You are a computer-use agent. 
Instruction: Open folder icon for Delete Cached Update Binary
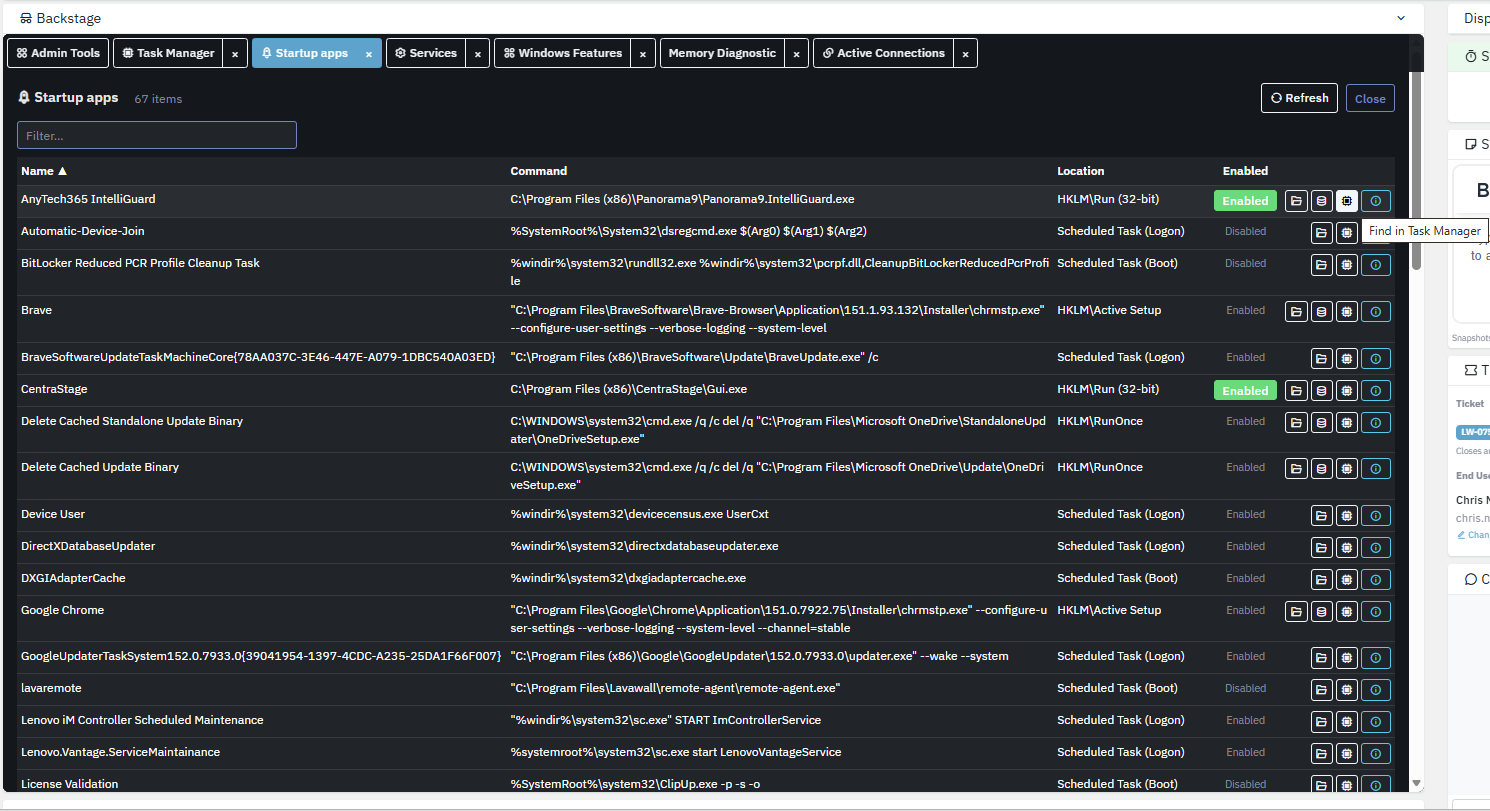(1296, 468)
